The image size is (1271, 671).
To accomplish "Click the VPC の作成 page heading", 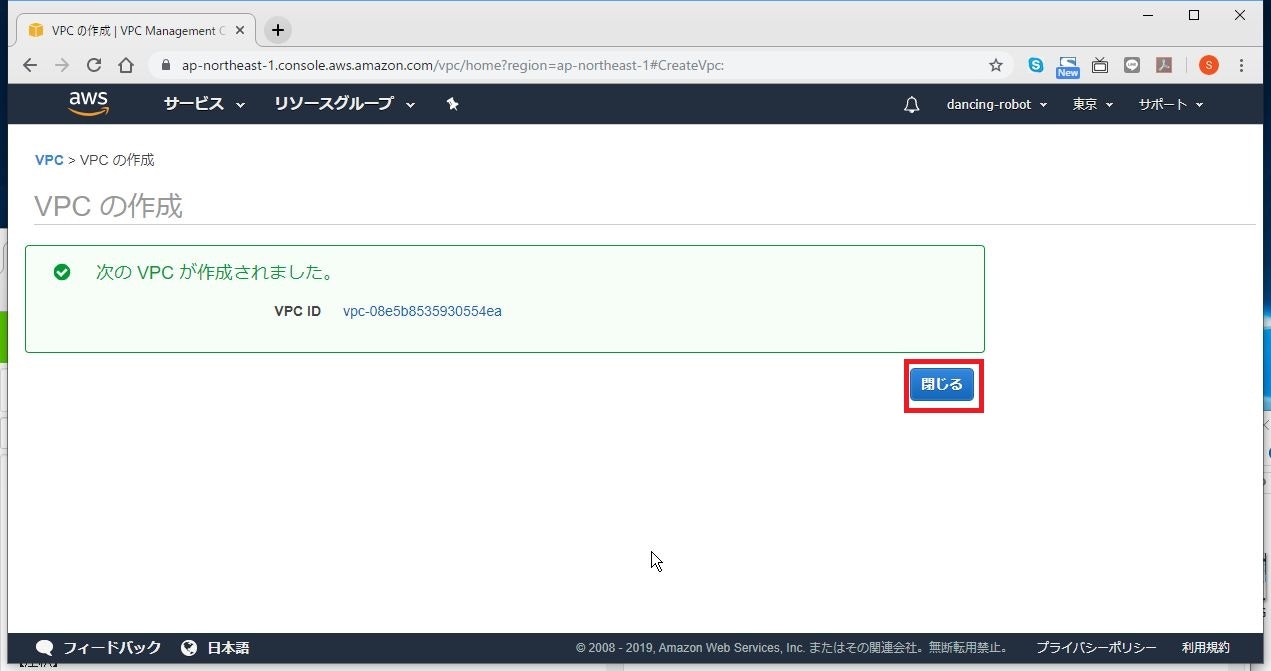I will (x=108, y=206).
